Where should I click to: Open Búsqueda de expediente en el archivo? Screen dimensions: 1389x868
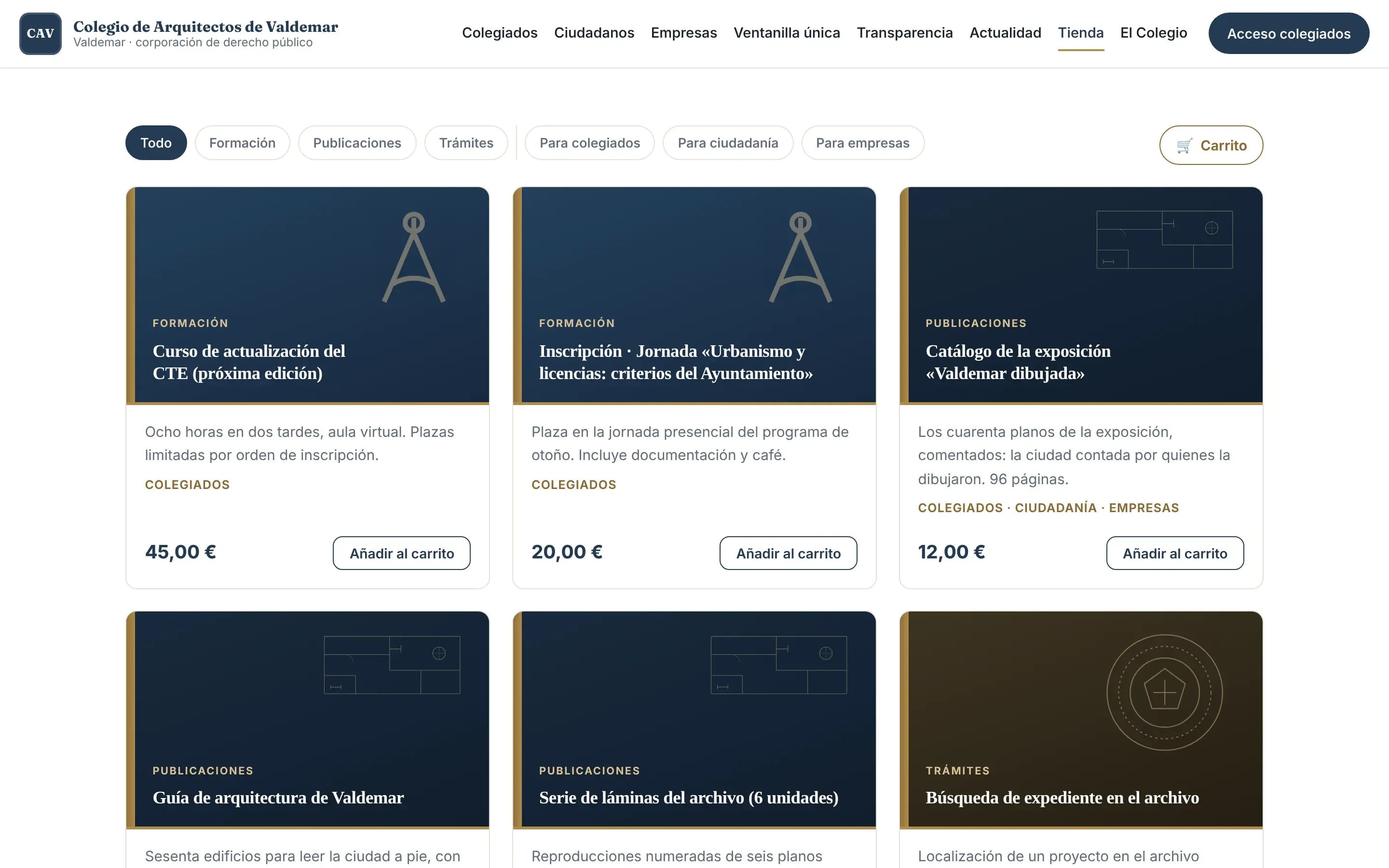[1062, 798]
